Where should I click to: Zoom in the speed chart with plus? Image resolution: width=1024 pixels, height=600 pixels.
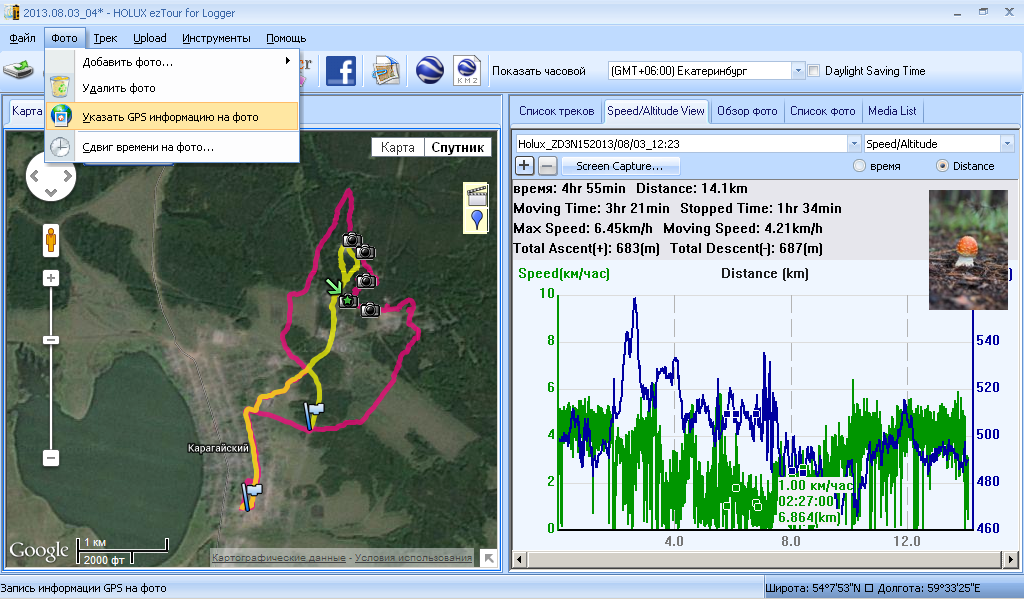click(x=524, y=166)
